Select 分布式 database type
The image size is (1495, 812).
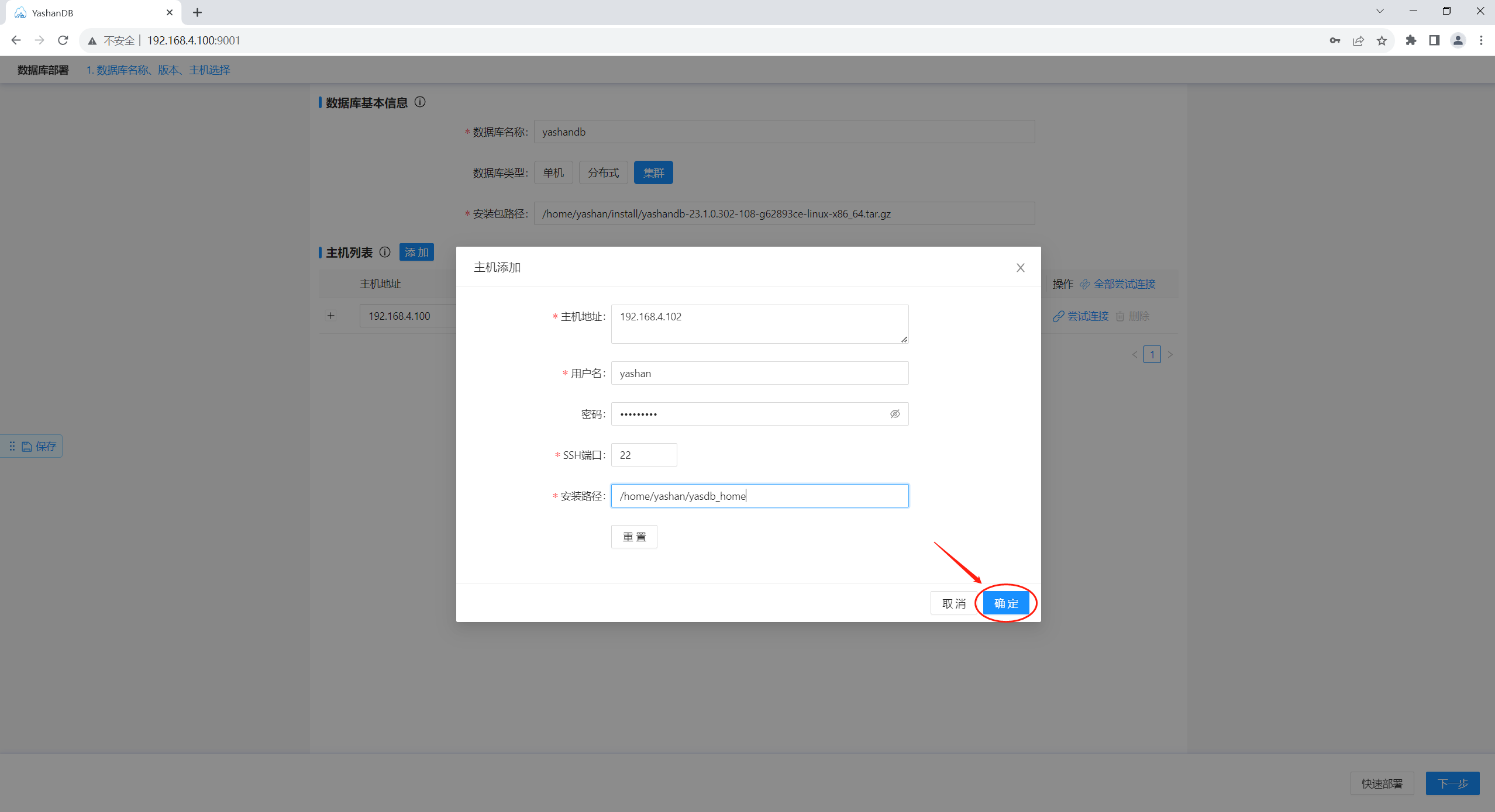click(x=603, y=172)
